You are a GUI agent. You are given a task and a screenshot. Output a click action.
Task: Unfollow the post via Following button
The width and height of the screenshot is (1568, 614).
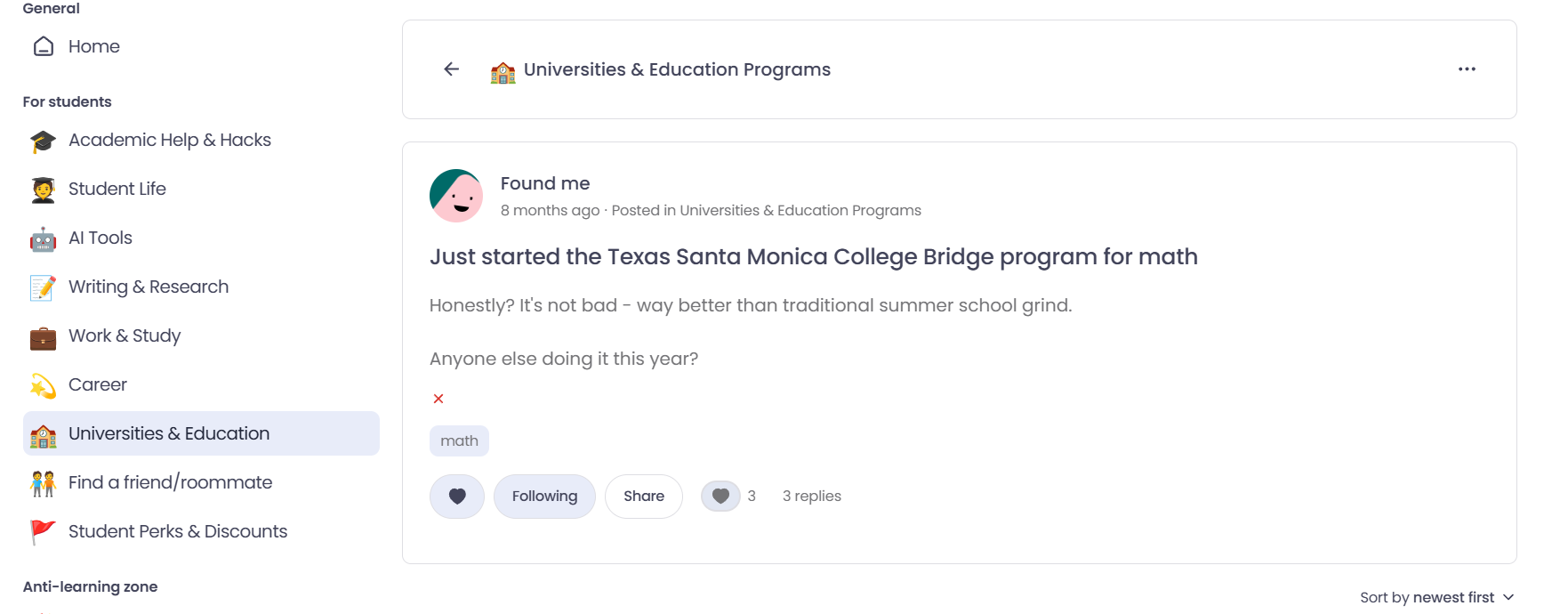(544, 496)
